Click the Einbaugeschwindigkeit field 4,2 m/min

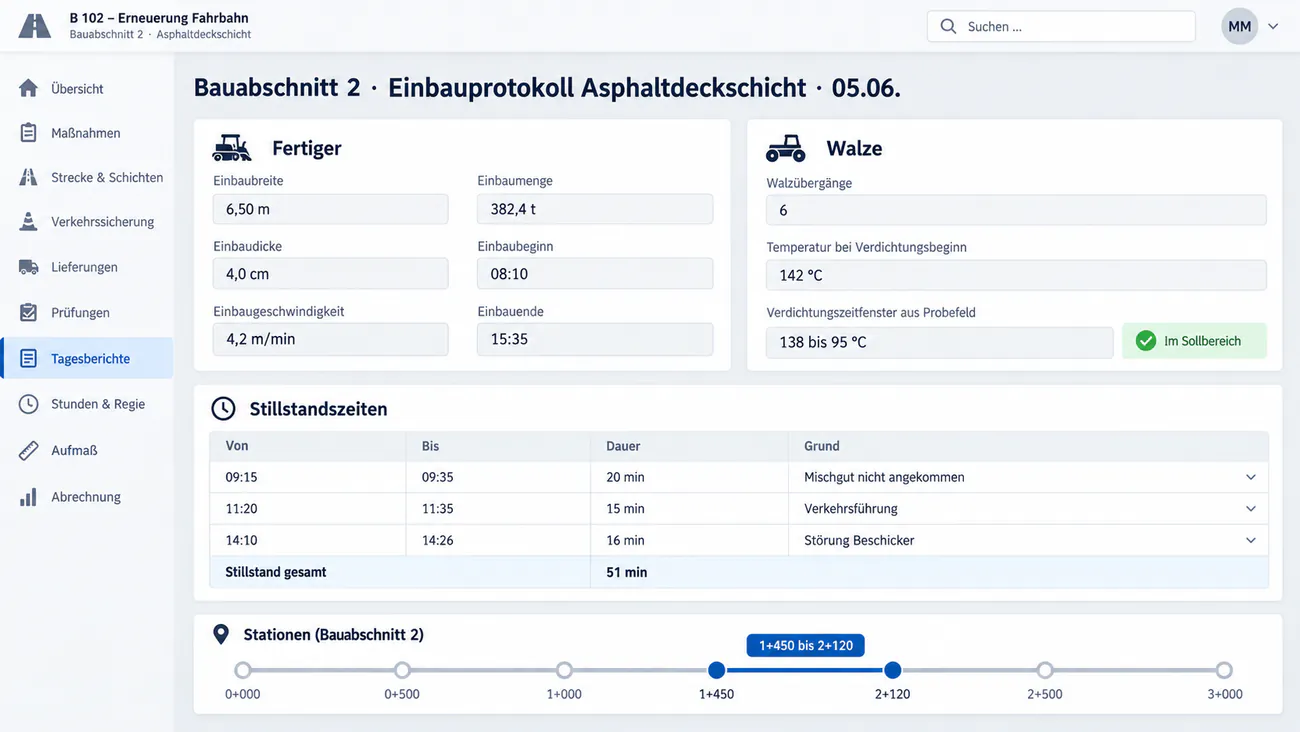[330, 339]
